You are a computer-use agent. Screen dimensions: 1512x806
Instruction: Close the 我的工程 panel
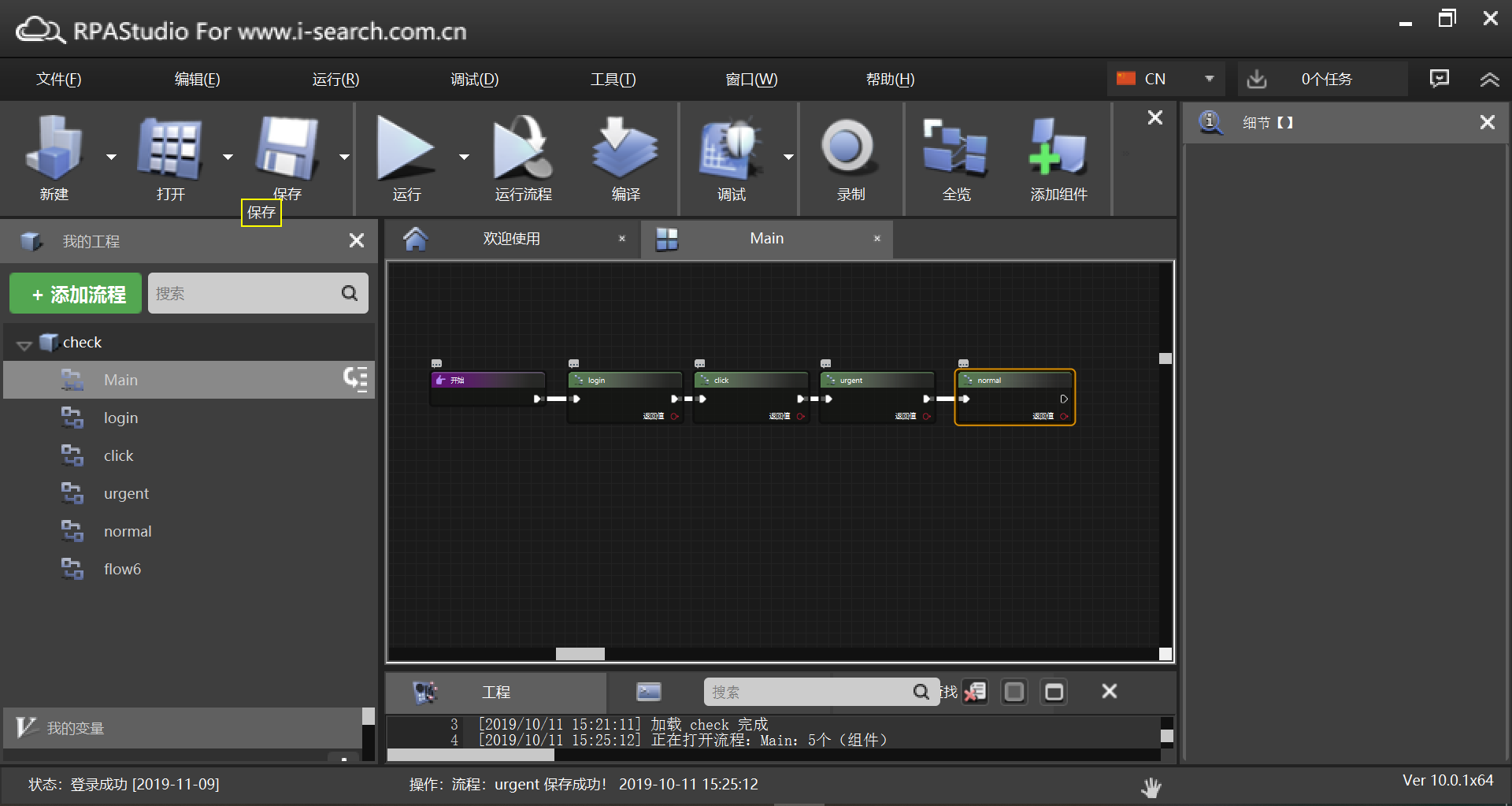357,240
